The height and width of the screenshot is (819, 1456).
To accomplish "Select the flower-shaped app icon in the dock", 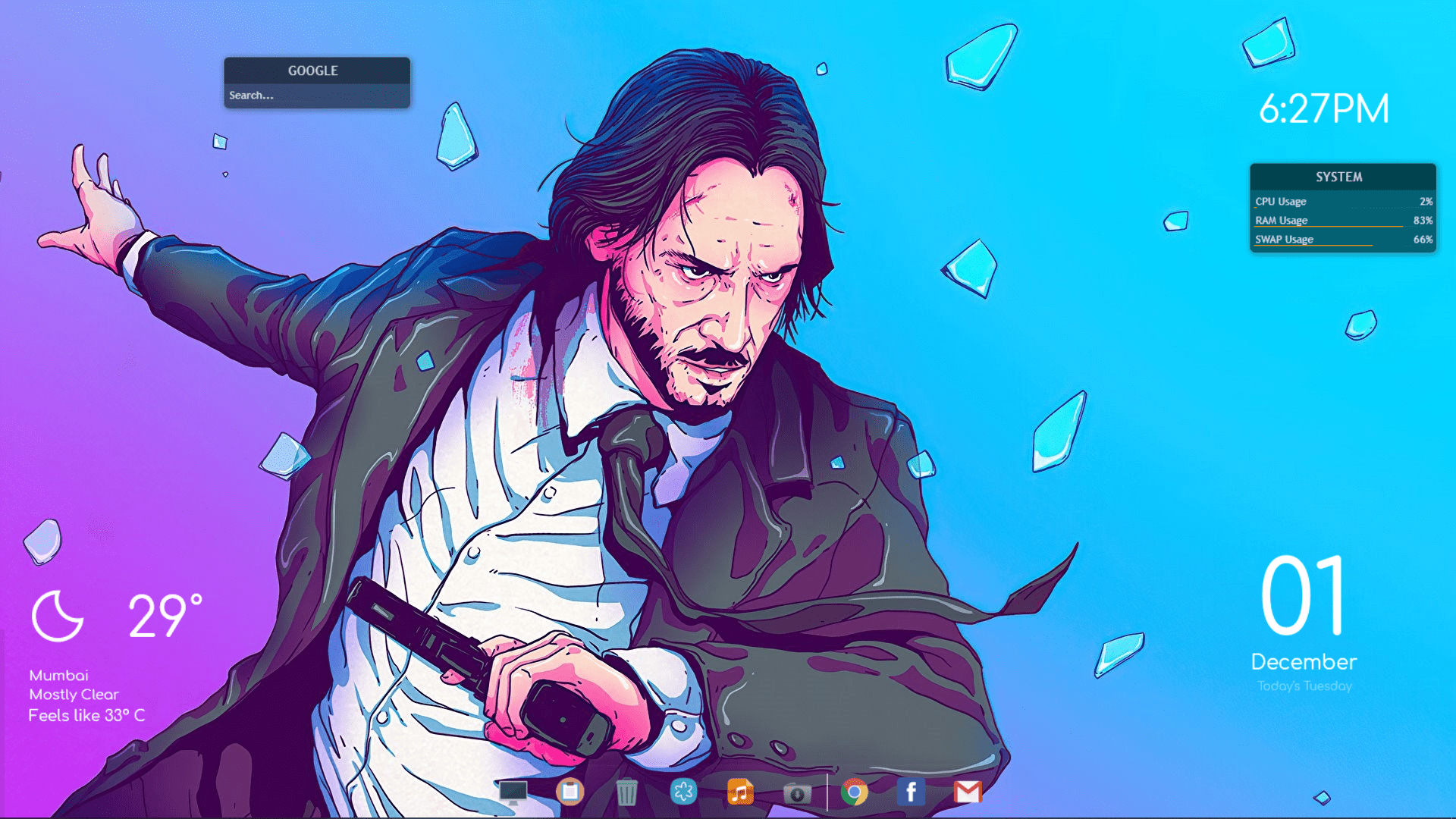I will pos(683,792).
